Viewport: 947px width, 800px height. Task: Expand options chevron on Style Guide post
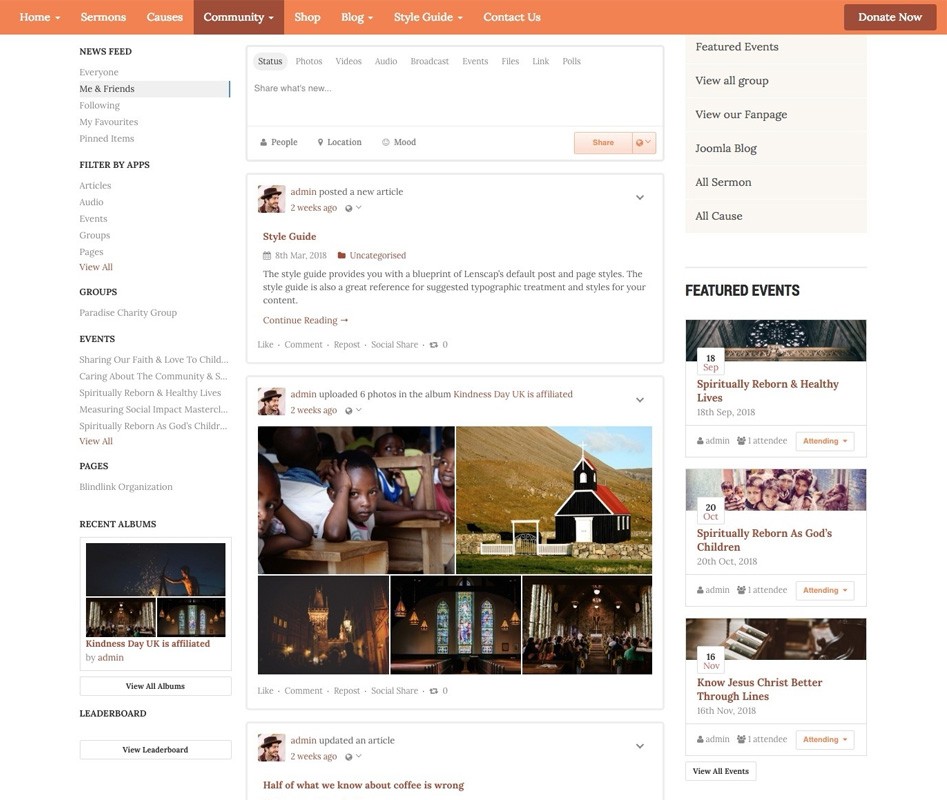[x=640, y=198]
